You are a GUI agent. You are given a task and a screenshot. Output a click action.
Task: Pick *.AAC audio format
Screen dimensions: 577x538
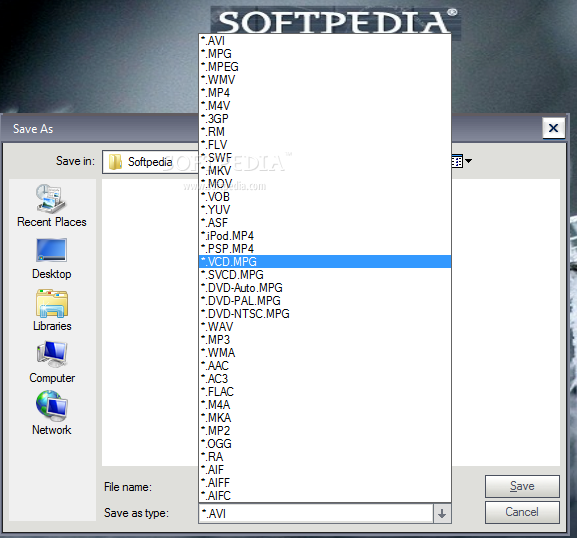[325, 366]
